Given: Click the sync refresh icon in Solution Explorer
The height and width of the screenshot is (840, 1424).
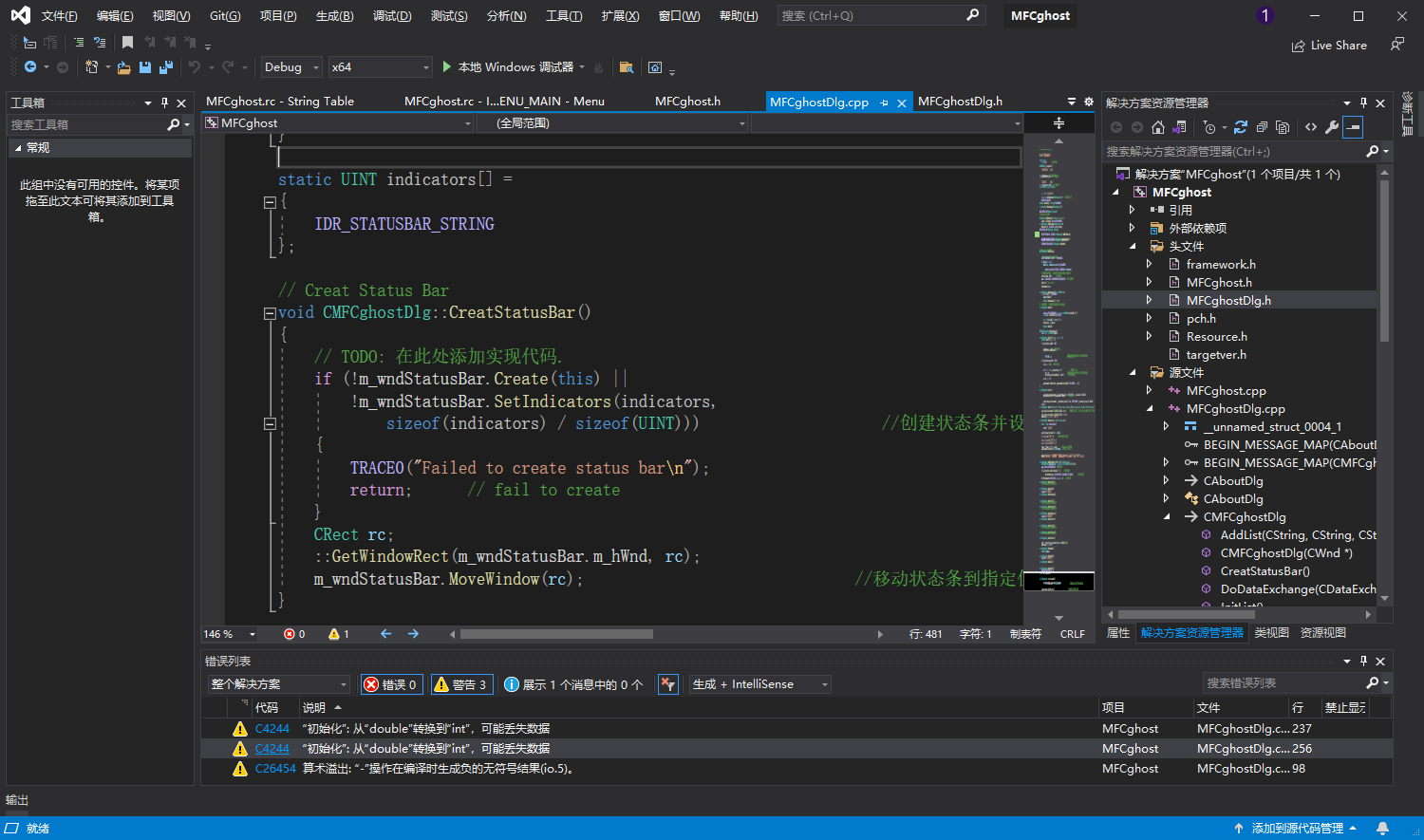Looking at the screenshot, I should (1240, 127).
